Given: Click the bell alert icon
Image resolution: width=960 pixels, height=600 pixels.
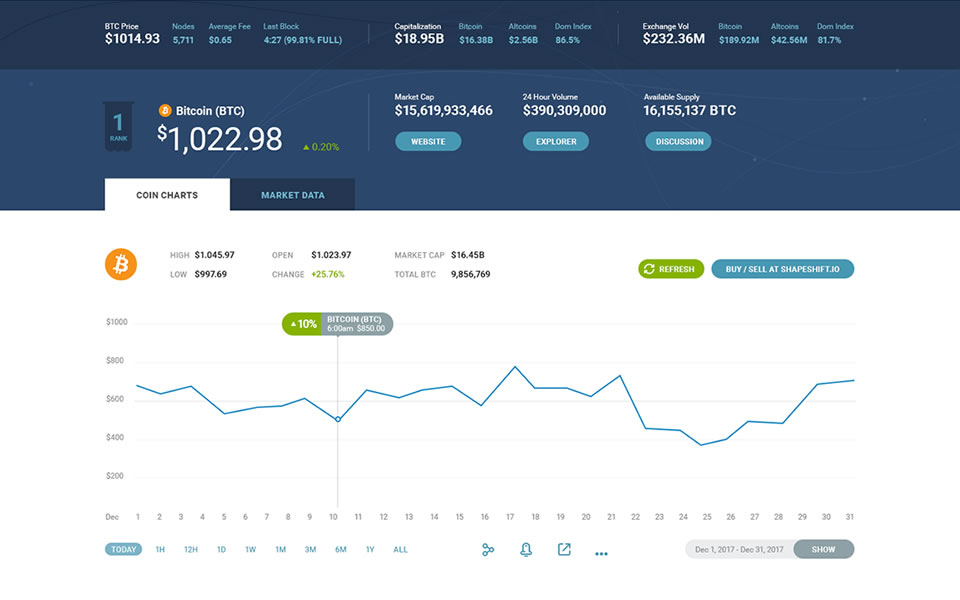Looking at the screenshot, I should coord(525,549).
